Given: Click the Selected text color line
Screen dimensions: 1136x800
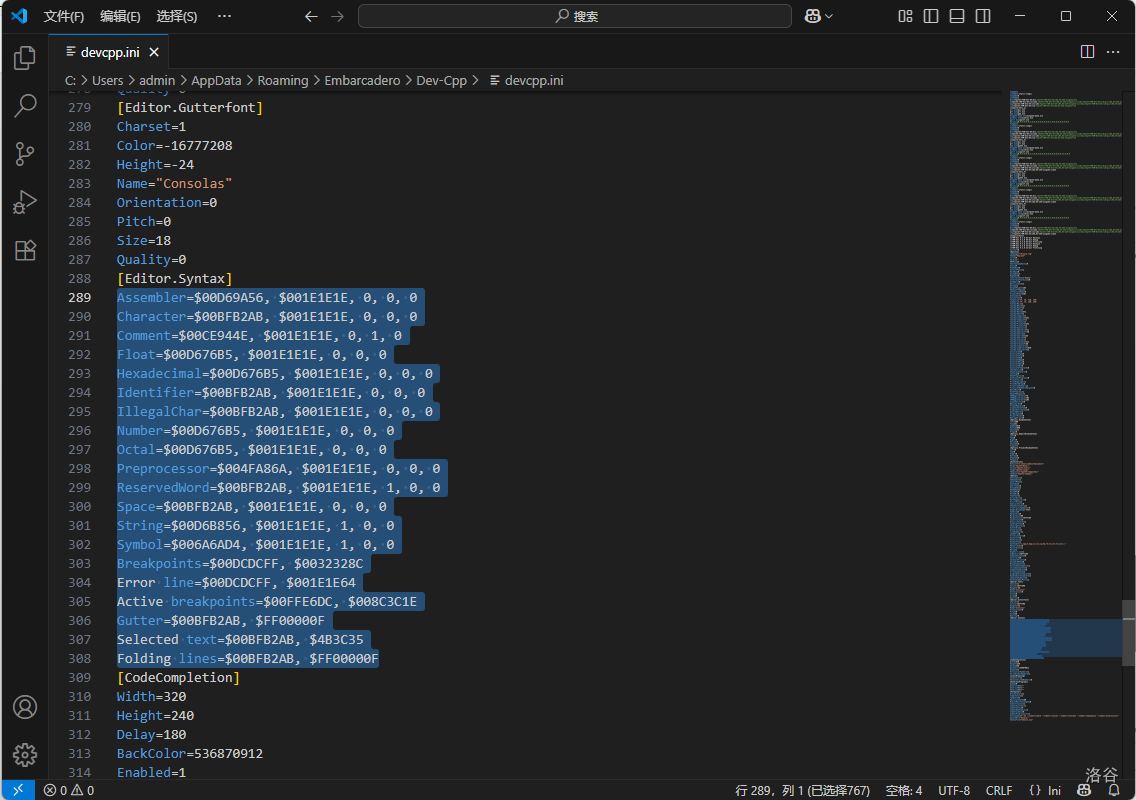Looking at the screenshot, I should [x=241, y=640].
